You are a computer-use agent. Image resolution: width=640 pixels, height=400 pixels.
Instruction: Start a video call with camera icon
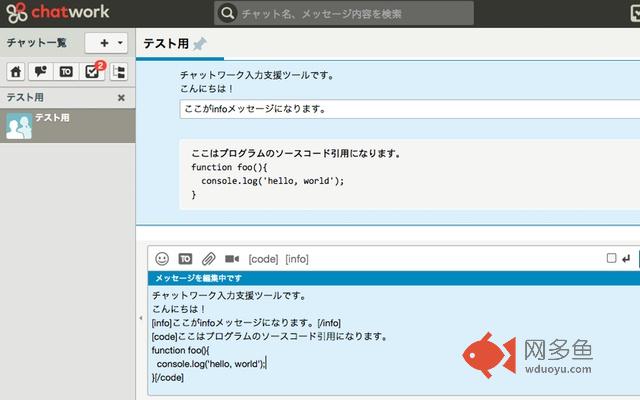(x=232, y=259)
